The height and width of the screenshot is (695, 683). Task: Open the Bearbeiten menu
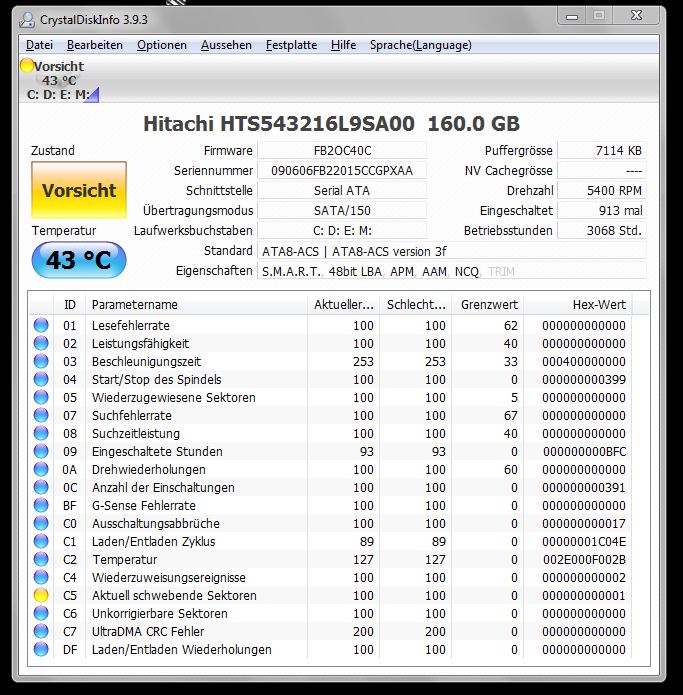[x=95, y=45]
